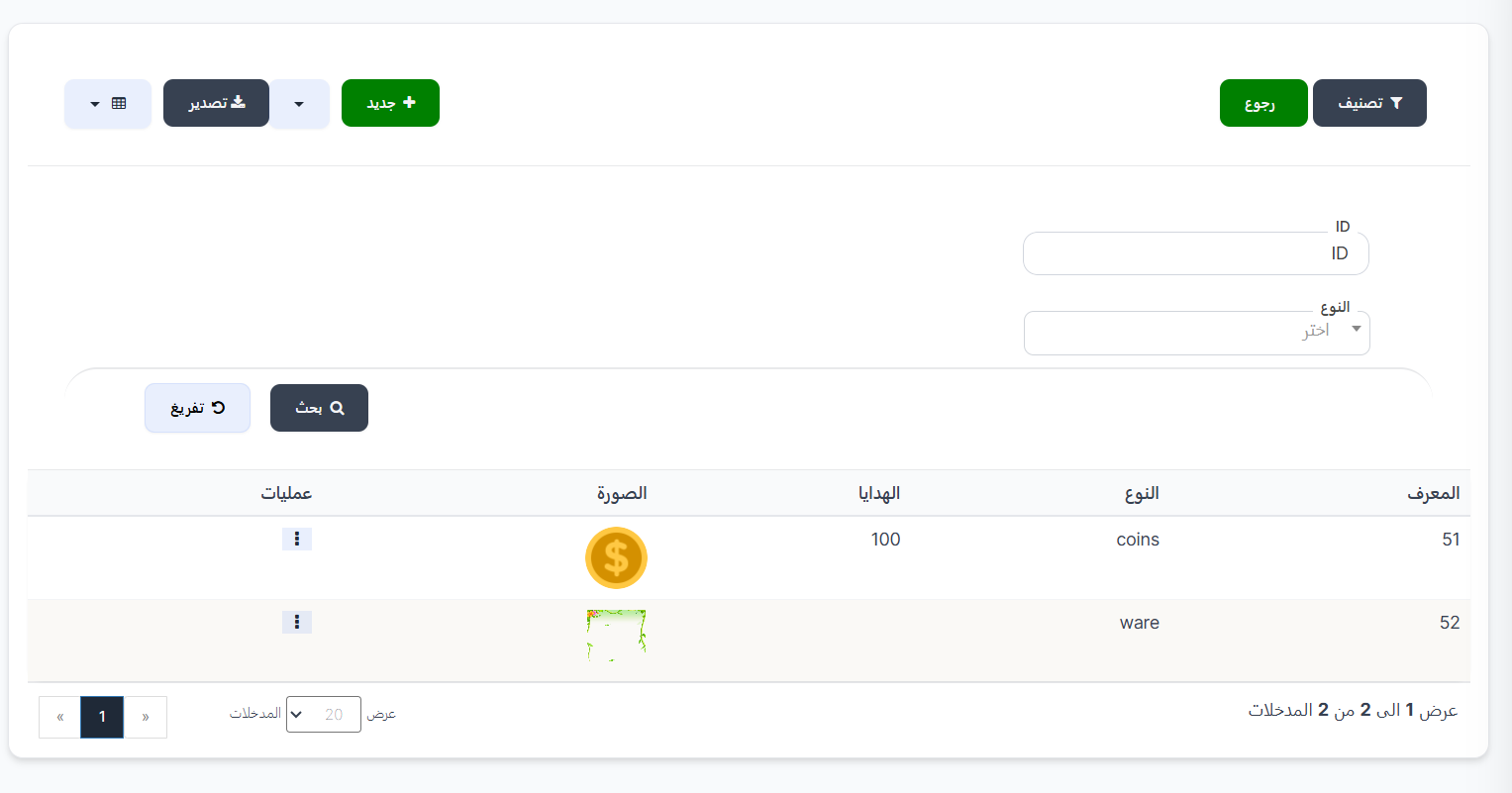Click the تصدير export button
Viewport: 1512px width, 793px height.
pos(216,103)
